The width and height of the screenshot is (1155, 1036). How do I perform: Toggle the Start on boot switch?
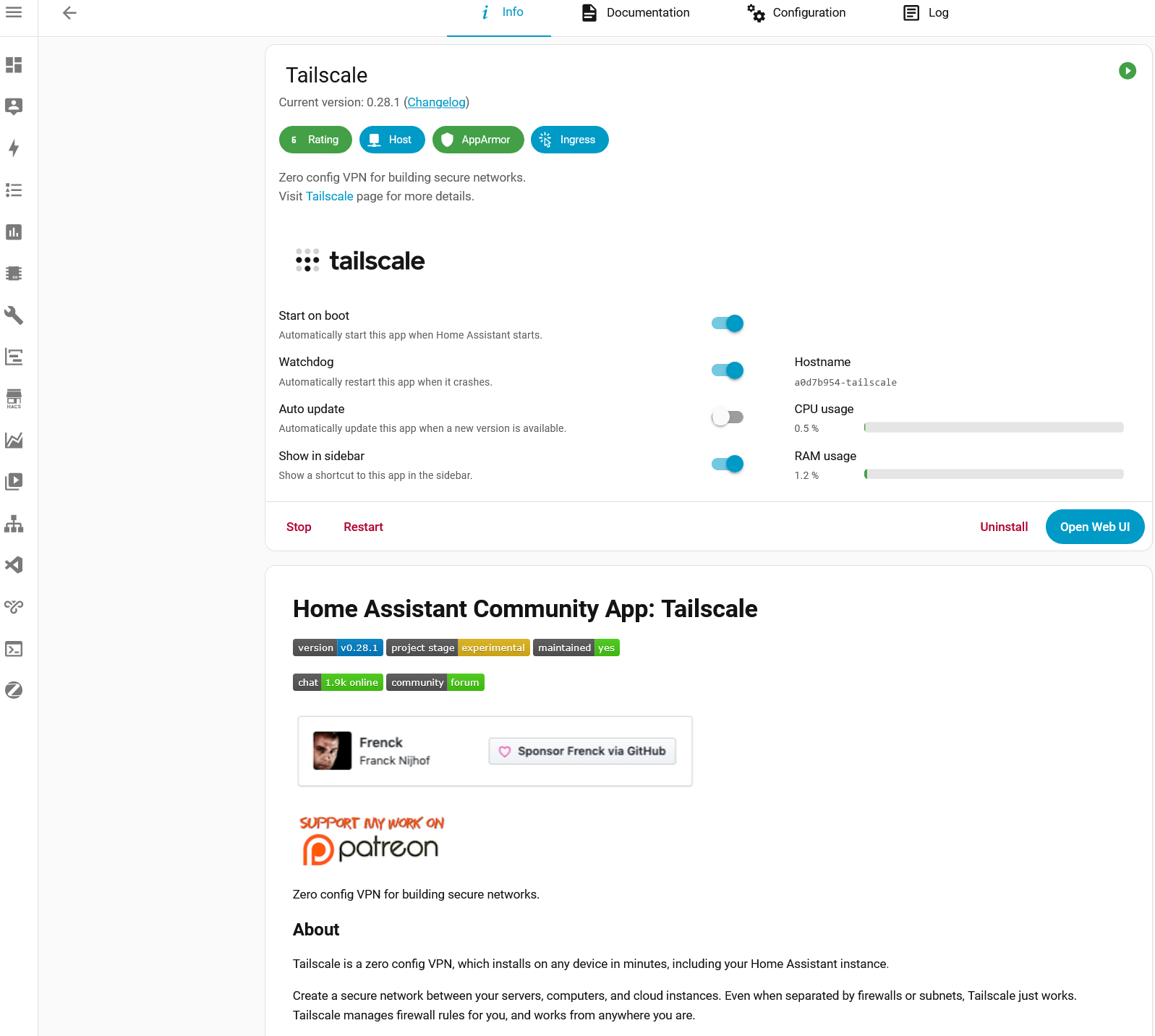728,323
